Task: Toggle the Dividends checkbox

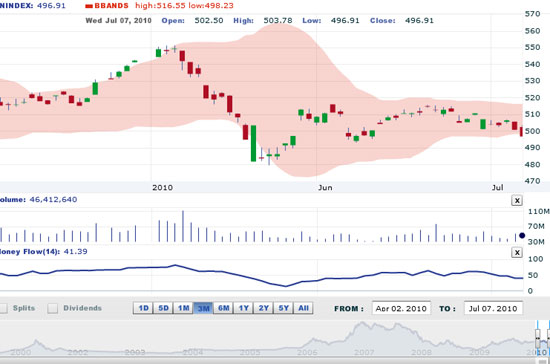Action: click(x=53, y=308)
